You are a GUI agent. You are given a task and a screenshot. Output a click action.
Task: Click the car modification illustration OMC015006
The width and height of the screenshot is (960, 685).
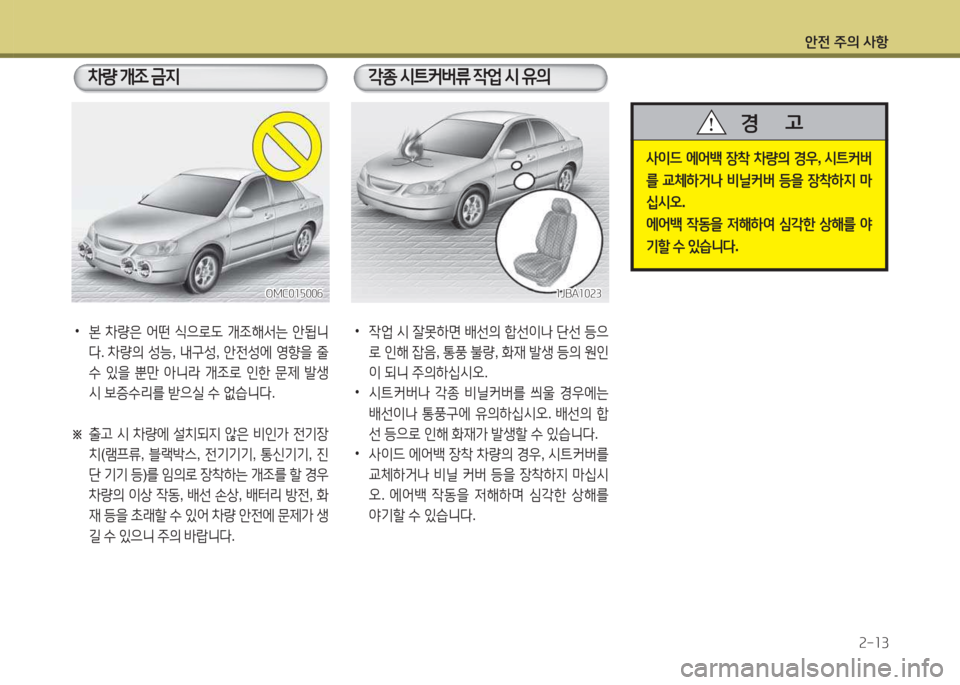200,202
